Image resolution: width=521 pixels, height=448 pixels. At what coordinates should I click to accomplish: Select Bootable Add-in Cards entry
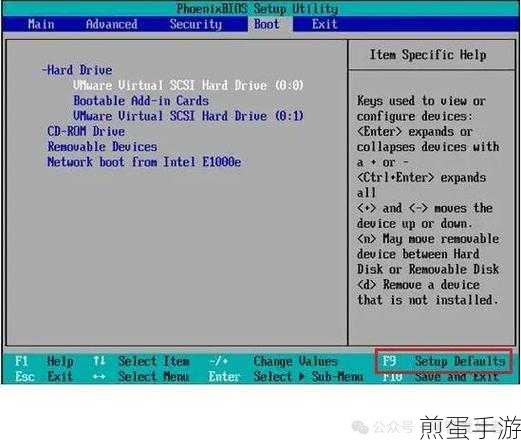click(x=141, y=101)
